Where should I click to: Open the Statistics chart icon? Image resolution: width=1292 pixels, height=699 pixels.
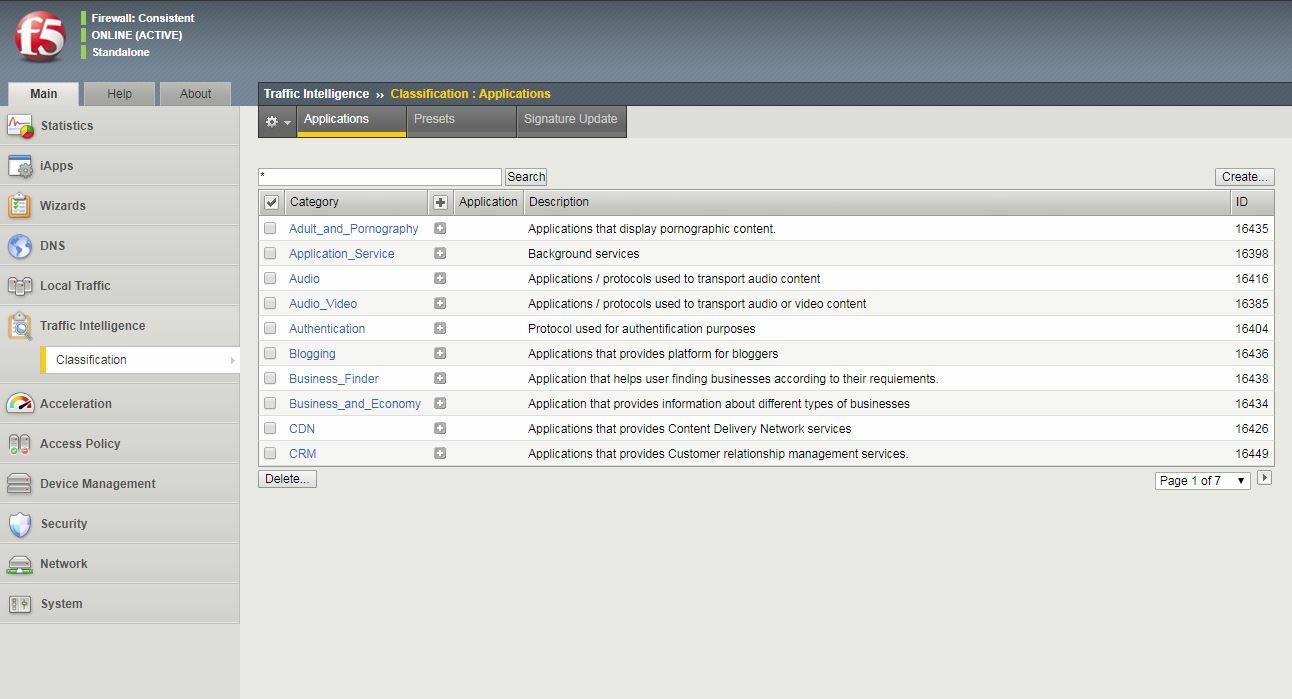(20, 126)
